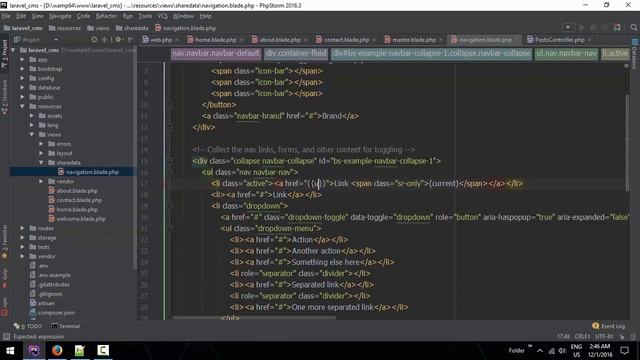Open the Windows Start menu

tap(11, 351)
